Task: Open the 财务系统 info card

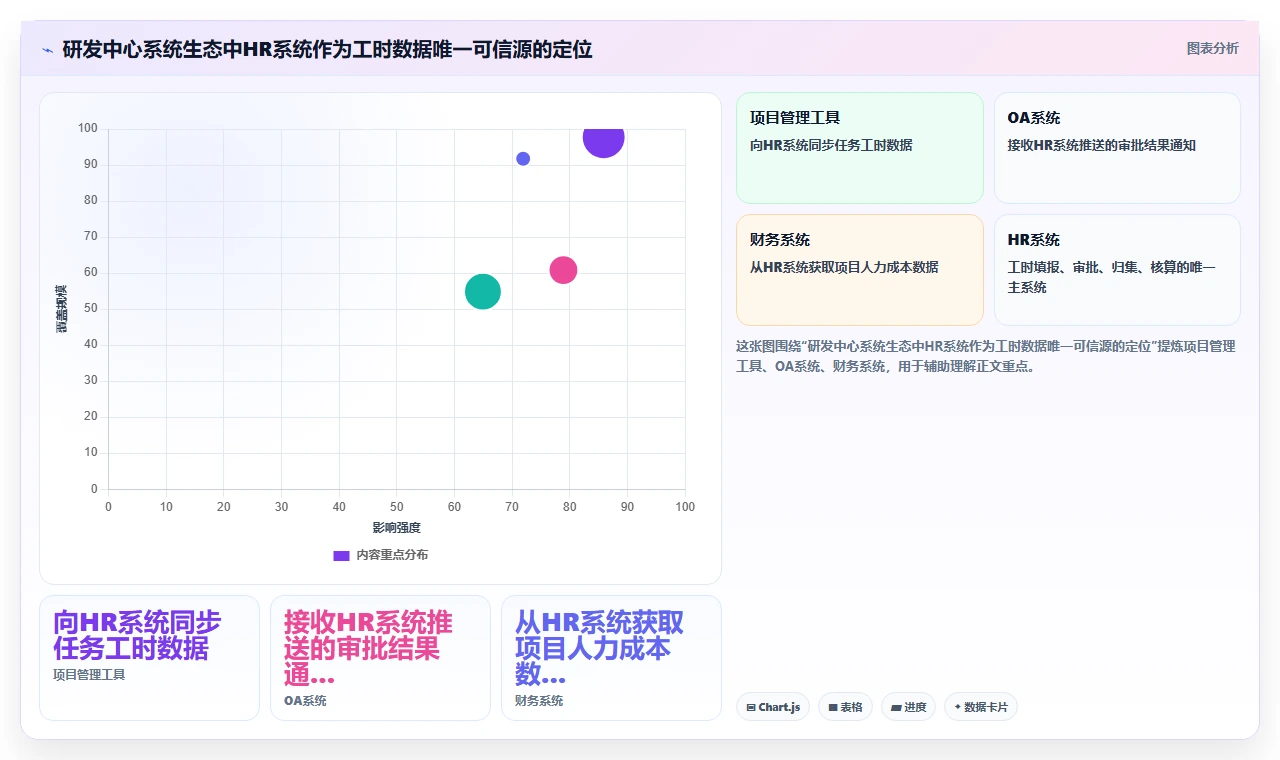Action: (x=860, y=270)
